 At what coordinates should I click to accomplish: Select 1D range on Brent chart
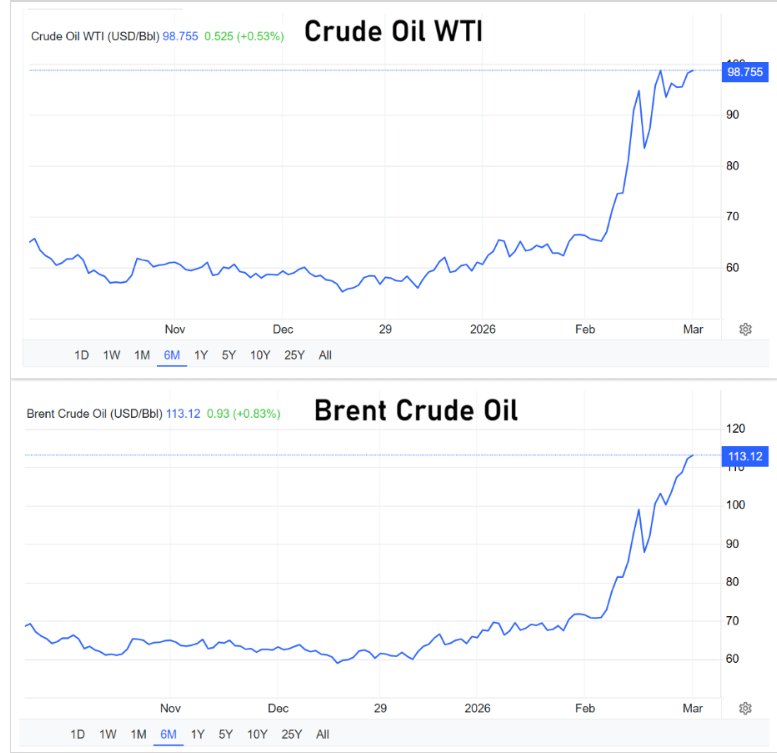[78, 734]
